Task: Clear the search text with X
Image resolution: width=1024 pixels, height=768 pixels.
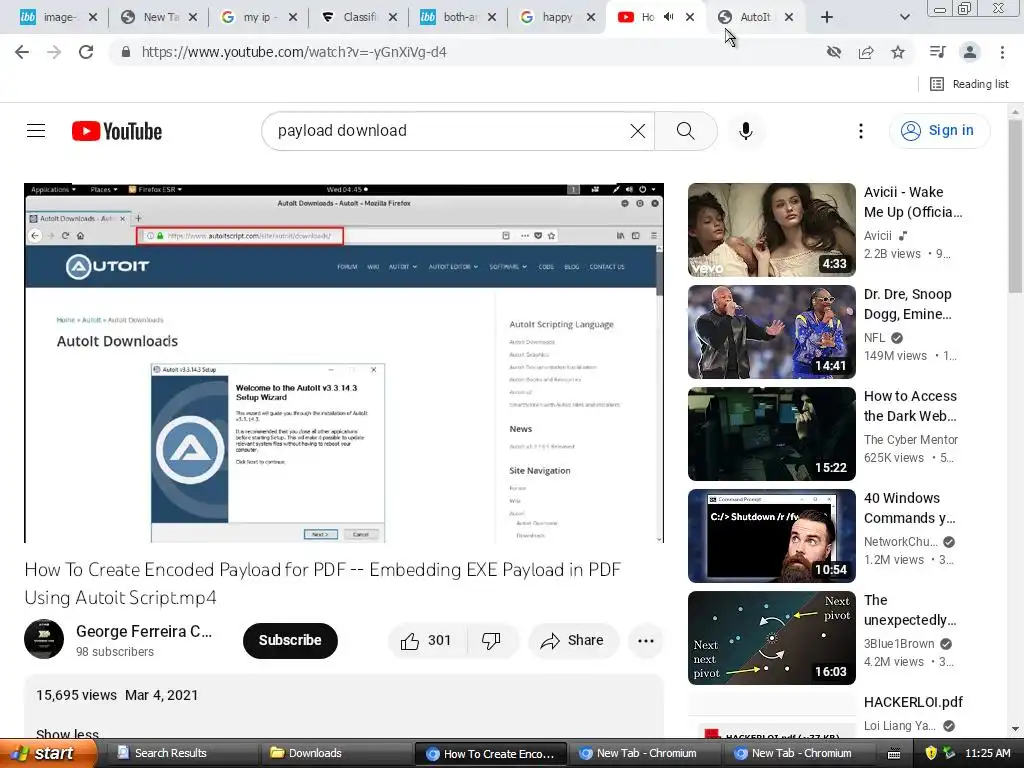Action: click(637, 131)
